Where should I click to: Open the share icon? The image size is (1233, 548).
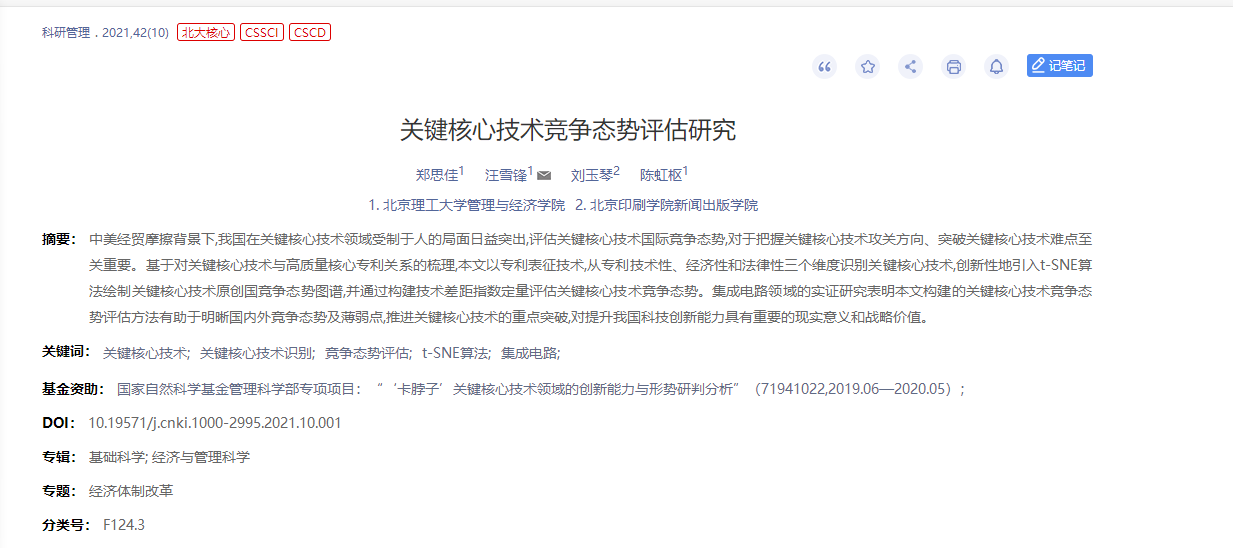coord(910,67)
